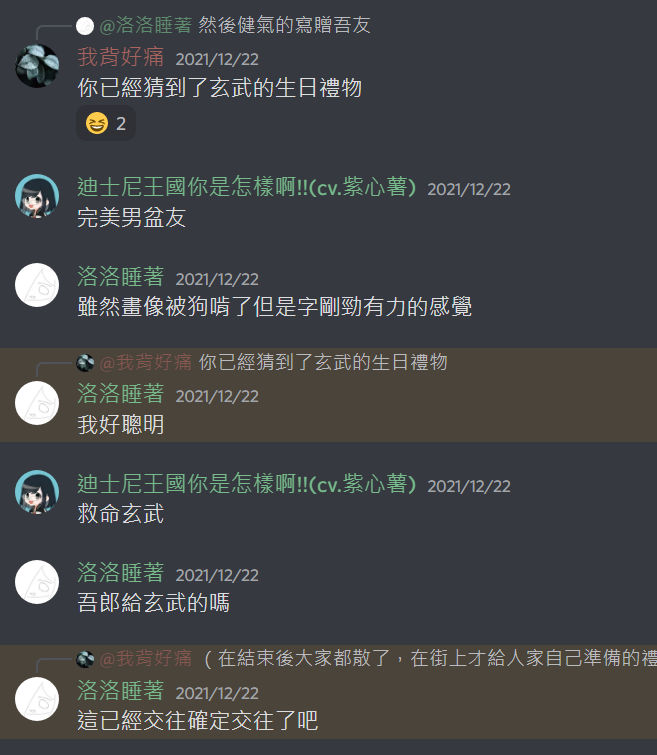The image size is (657, 755).
Task: Open username 我背好痛 in red
Action: coord(121,57)
